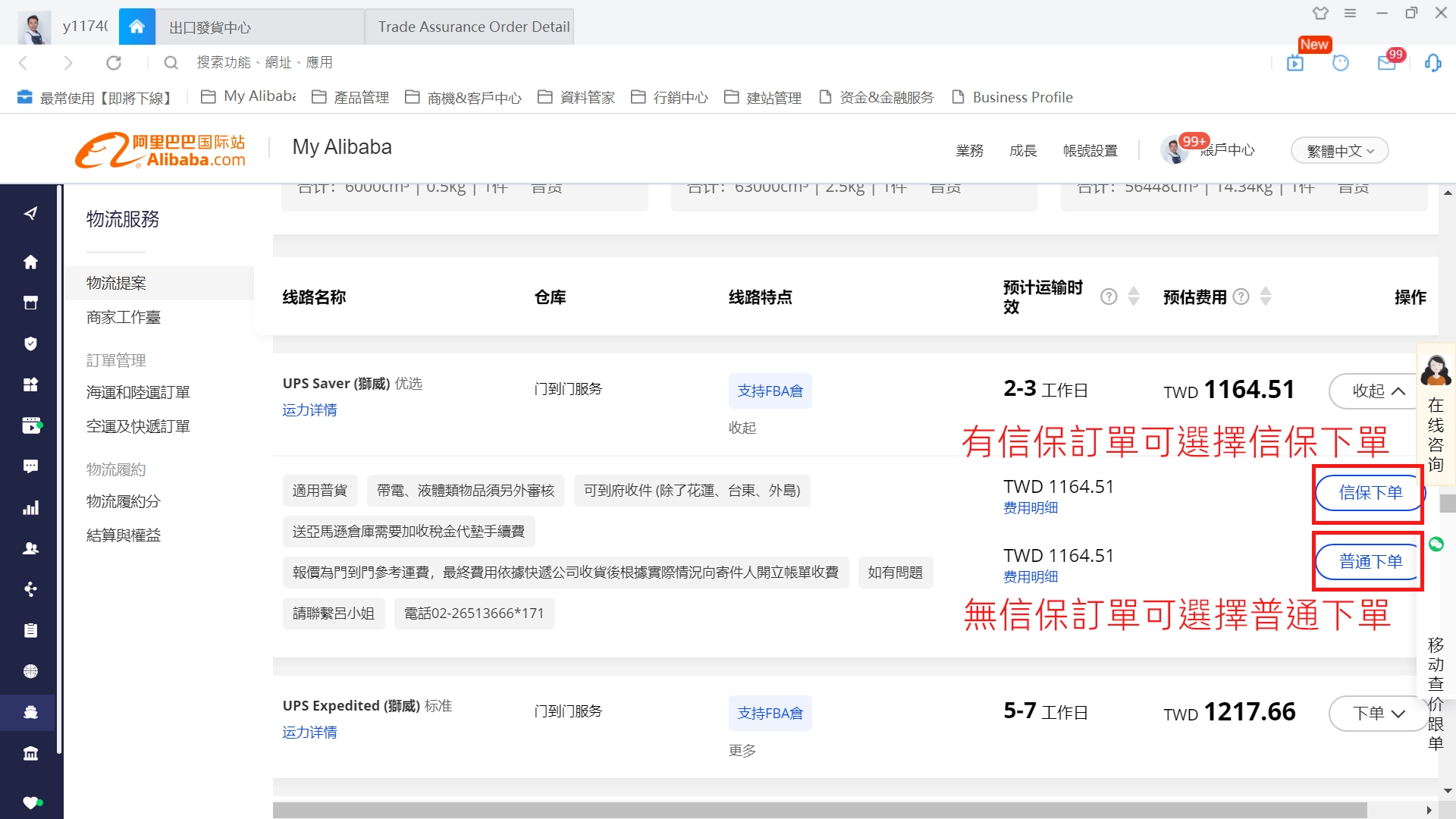
Task: Open Business Profile bookmark
Action: [x=1012, y=97]
